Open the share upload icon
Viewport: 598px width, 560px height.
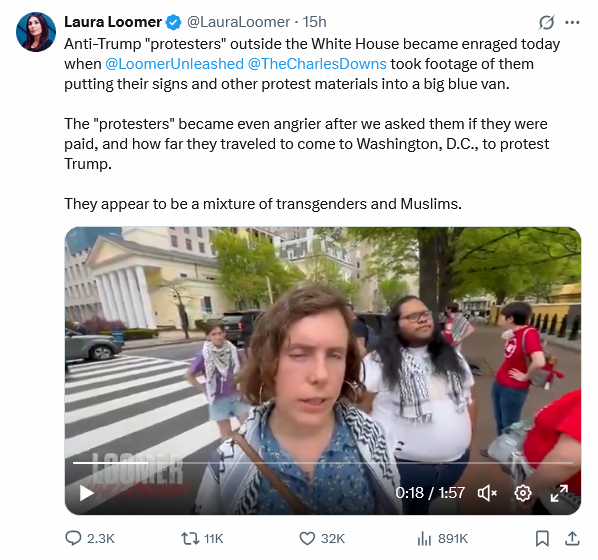coord(572,538)
